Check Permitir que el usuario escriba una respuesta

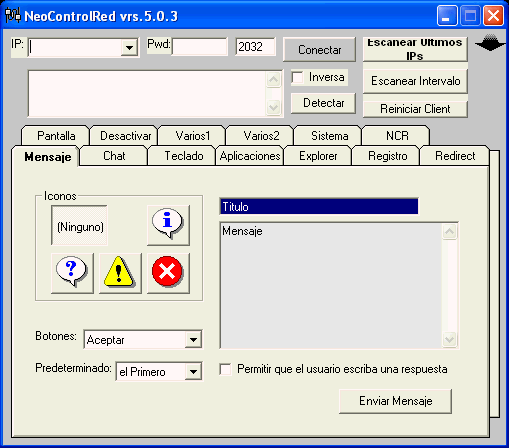pyautogui.click(x=226, y=369)
